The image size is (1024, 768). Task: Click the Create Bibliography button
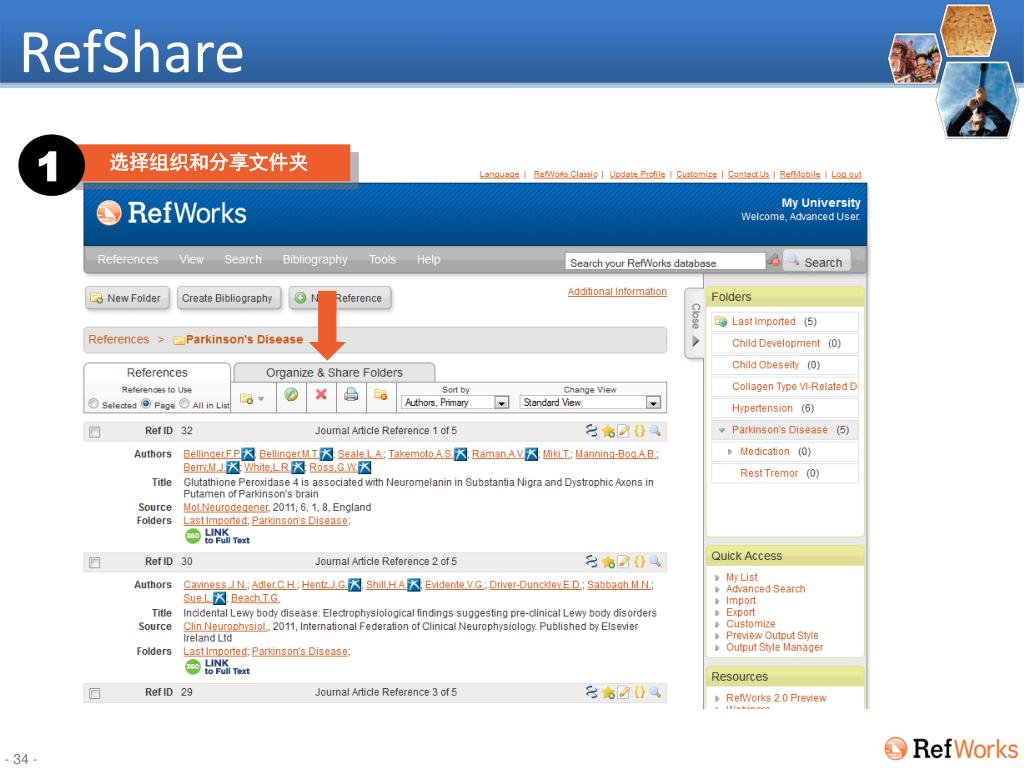tap(227, 298)
